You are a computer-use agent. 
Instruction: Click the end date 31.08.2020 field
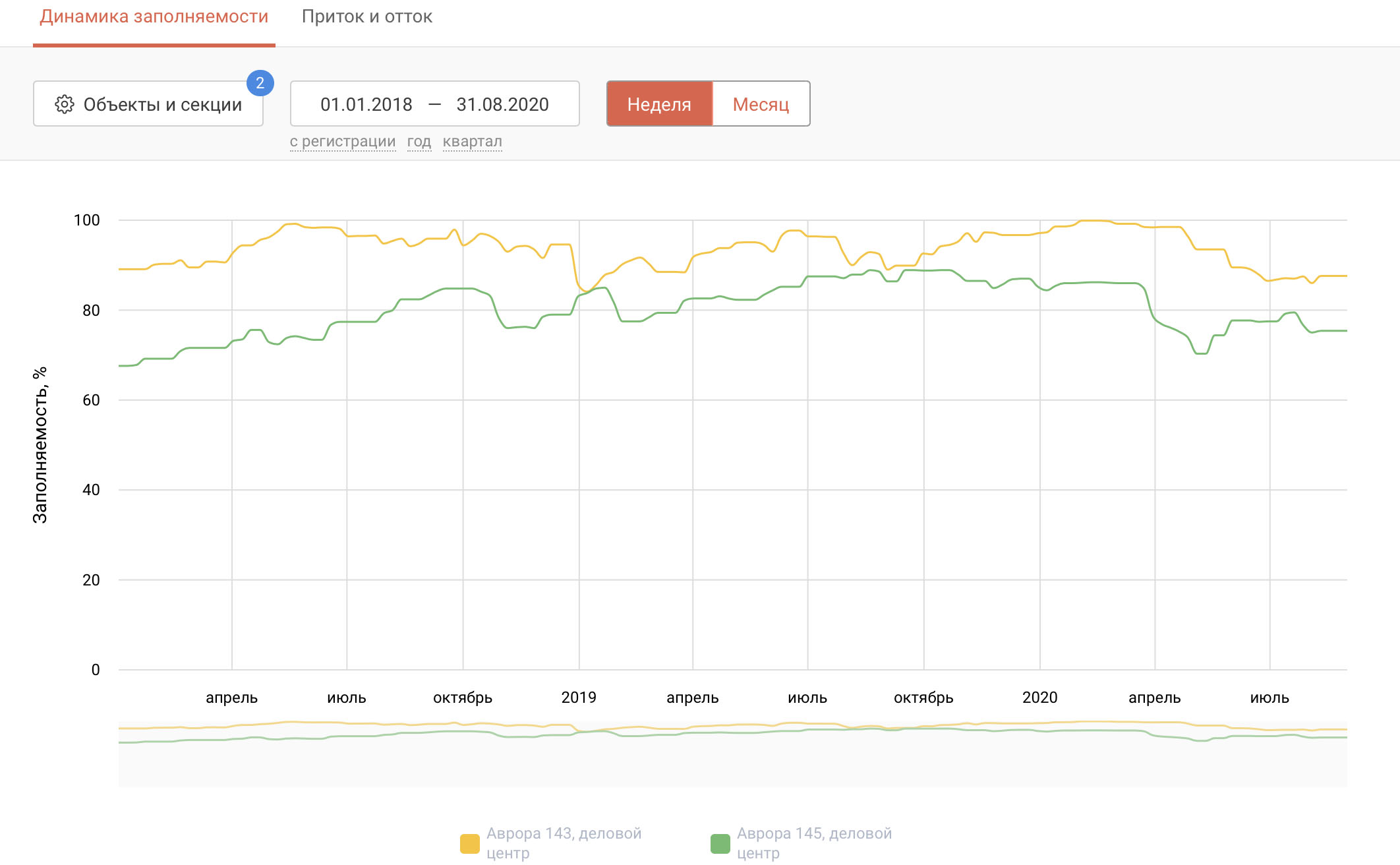point(503,104)
